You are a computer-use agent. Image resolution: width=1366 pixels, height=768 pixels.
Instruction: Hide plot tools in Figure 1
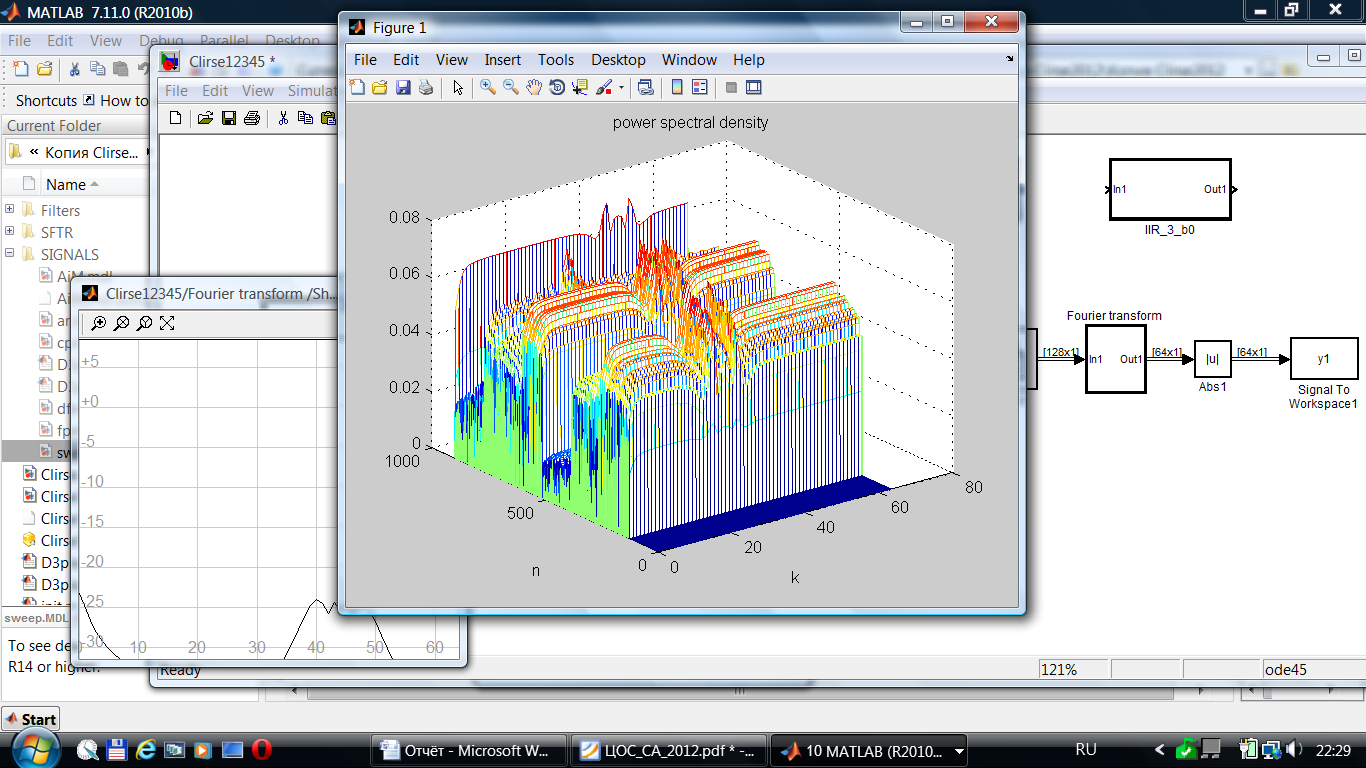pyautogui.click(x=731, y=88)
